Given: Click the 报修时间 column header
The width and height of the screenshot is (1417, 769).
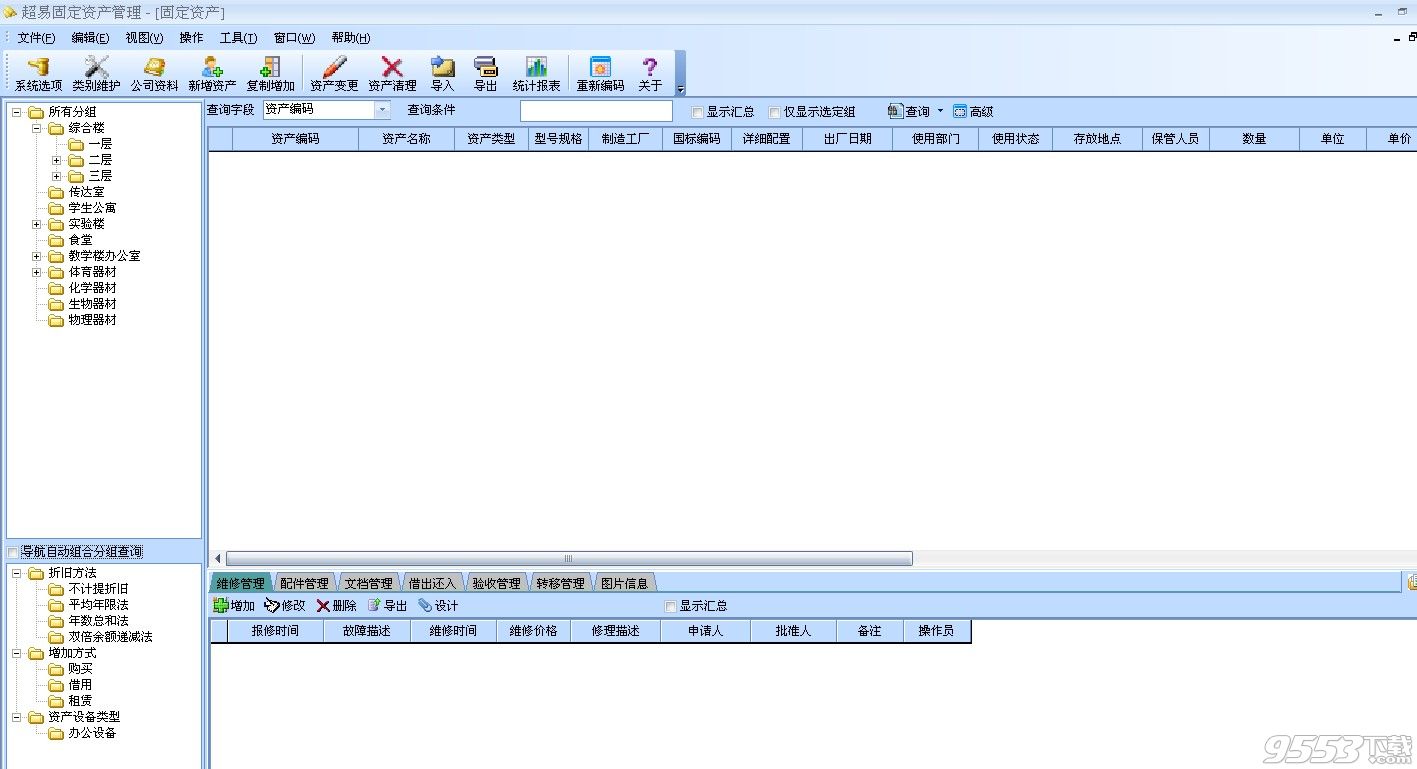Looking at the screenshot, I should pos(276,631).
